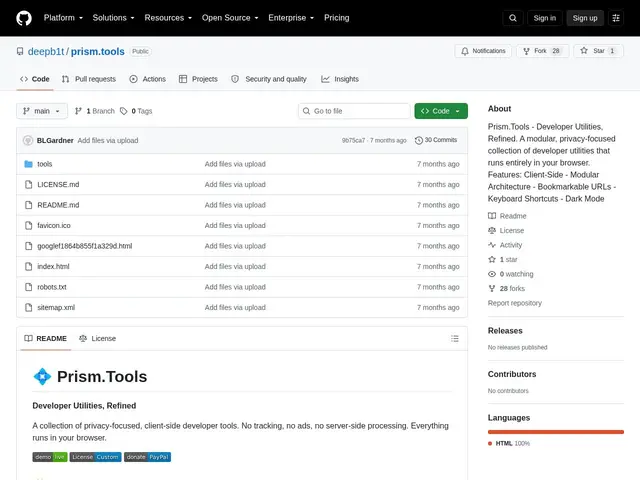Click the donate PayPal badge
This screenshot has height=480, width=640.
point(147,457)
